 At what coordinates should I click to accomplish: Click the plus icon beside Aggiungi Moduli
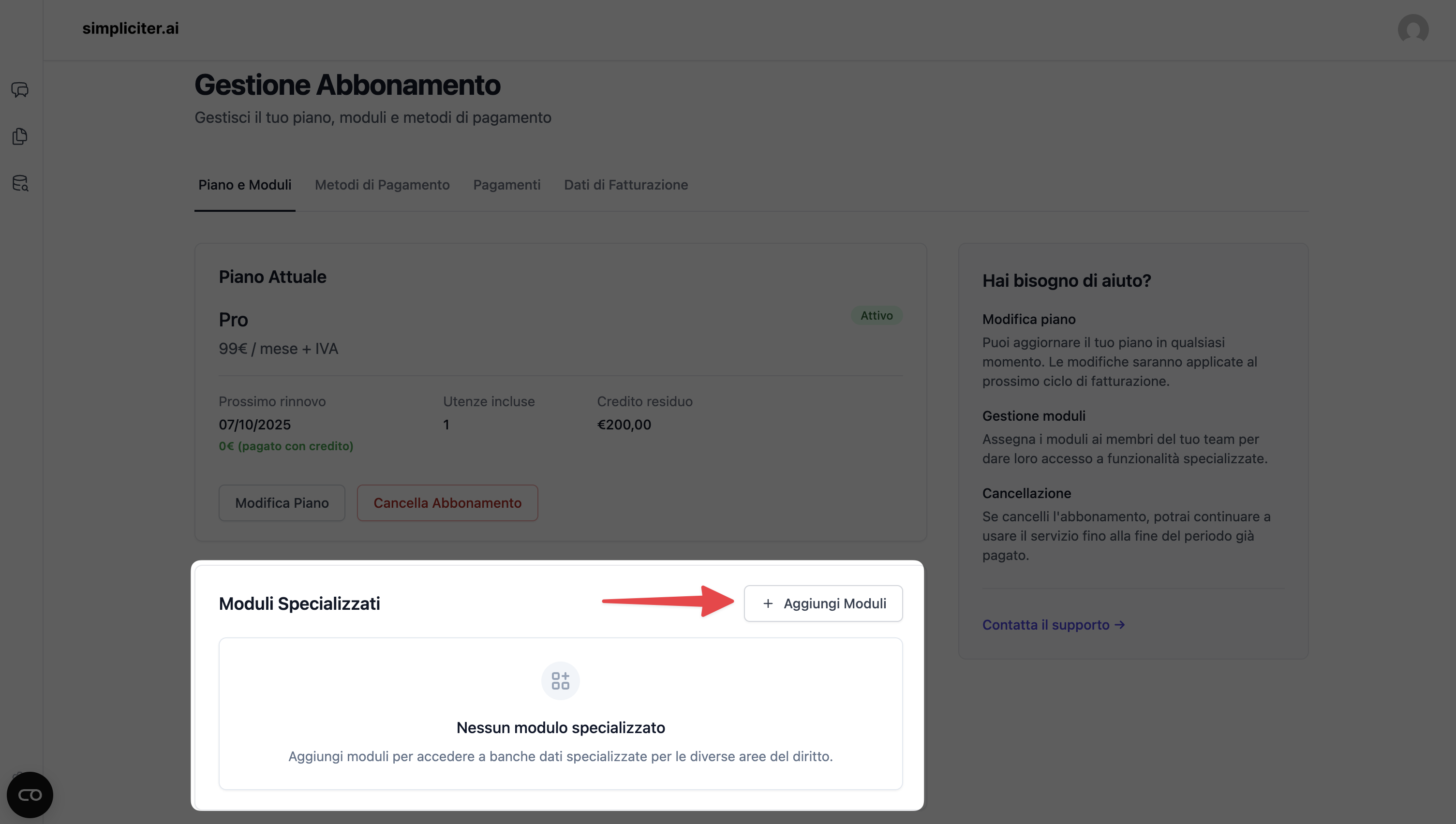pyautogui.click(x=768, y=604)
